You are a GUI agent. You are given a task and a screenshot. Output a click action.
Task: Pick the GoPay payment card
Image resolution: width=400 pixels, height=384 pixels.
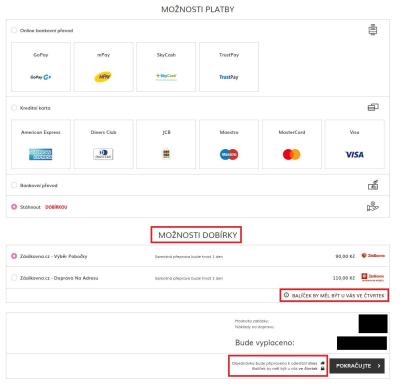pos(41,67)
